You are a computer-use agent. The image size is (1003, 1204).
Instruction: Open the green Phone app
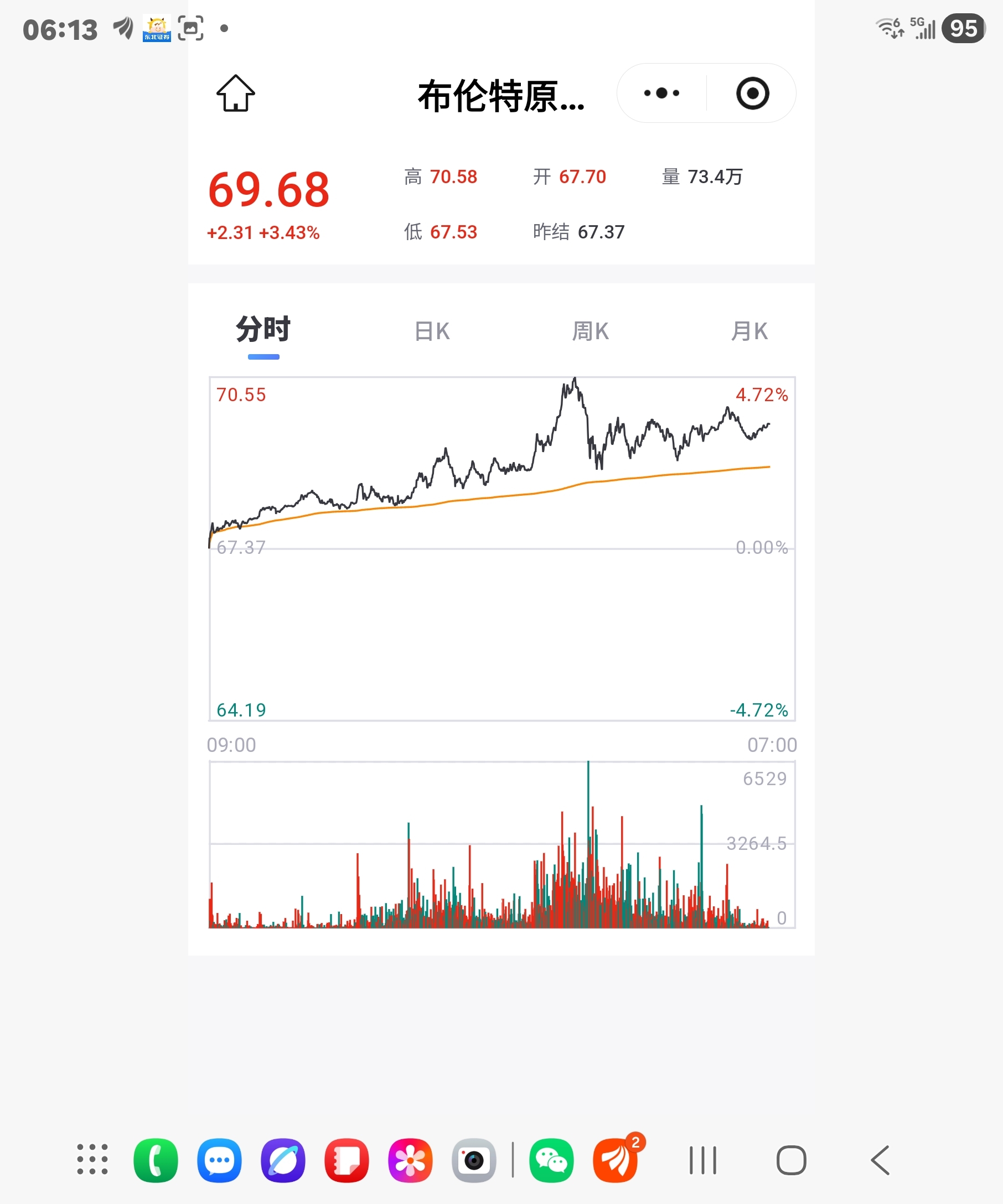[x=156, y=1160]
